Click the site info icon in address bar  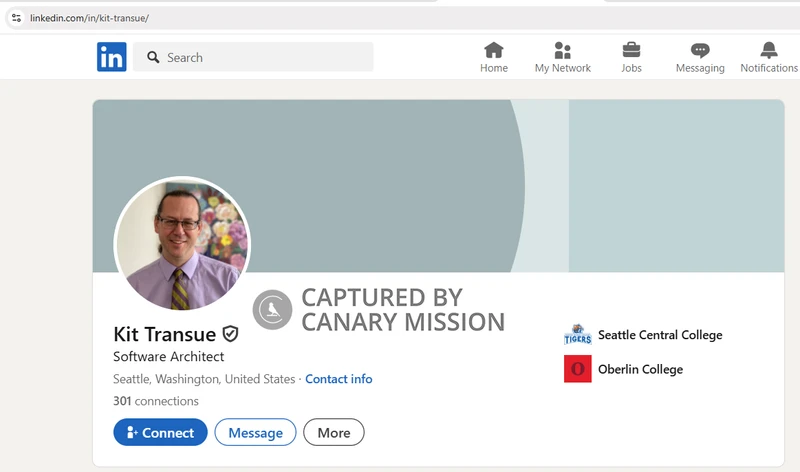16,18
